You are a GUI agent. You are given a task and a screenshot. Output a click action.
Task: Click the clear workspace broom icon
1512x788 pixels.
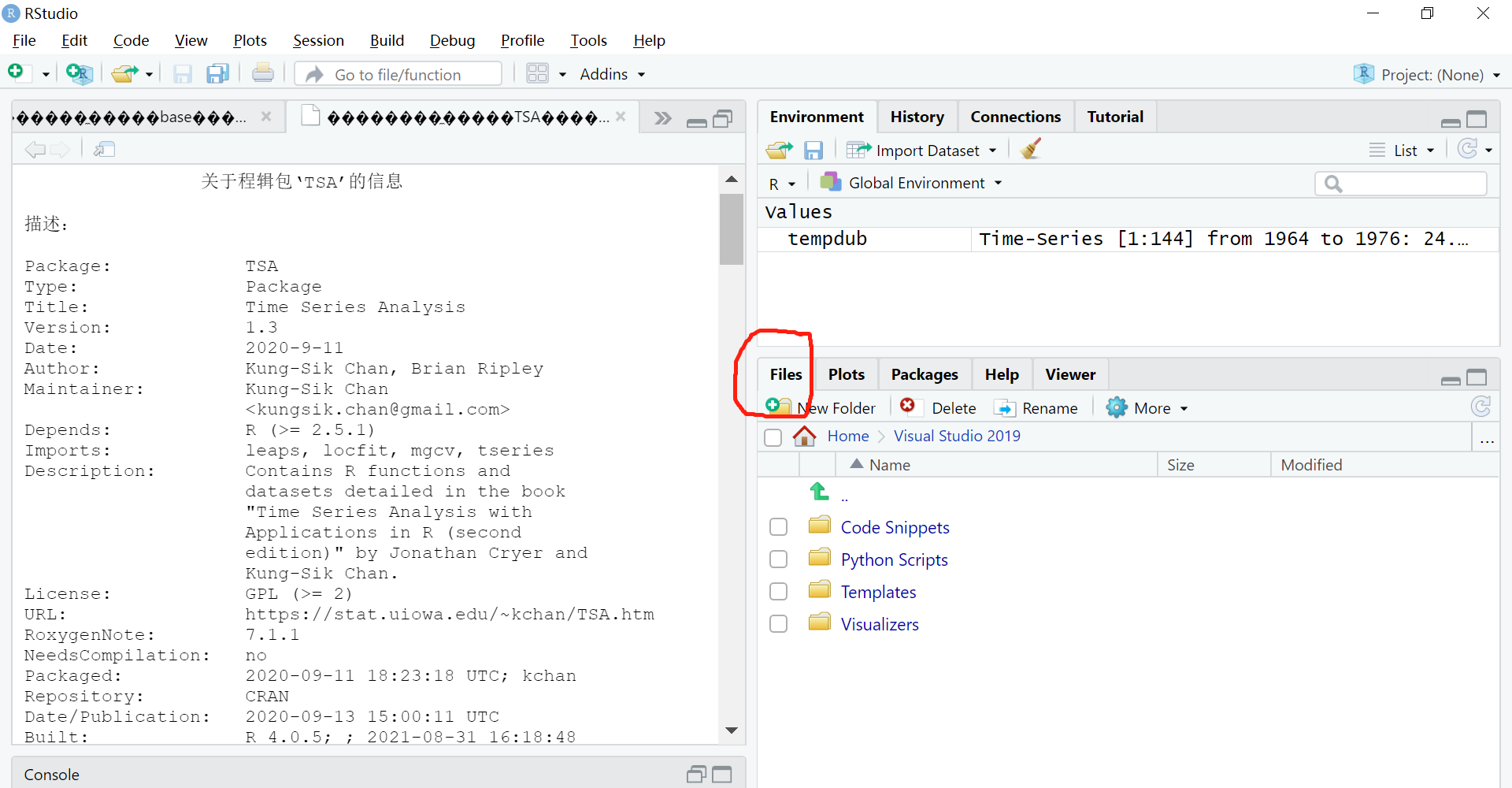pyautogui.click(x=1030, y=149)
